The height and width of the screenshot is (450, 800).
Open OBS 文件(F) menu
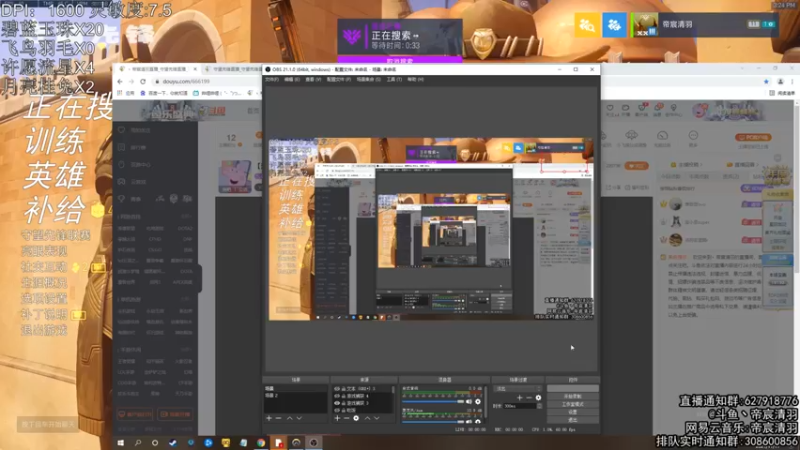click(x=272, y=80)
